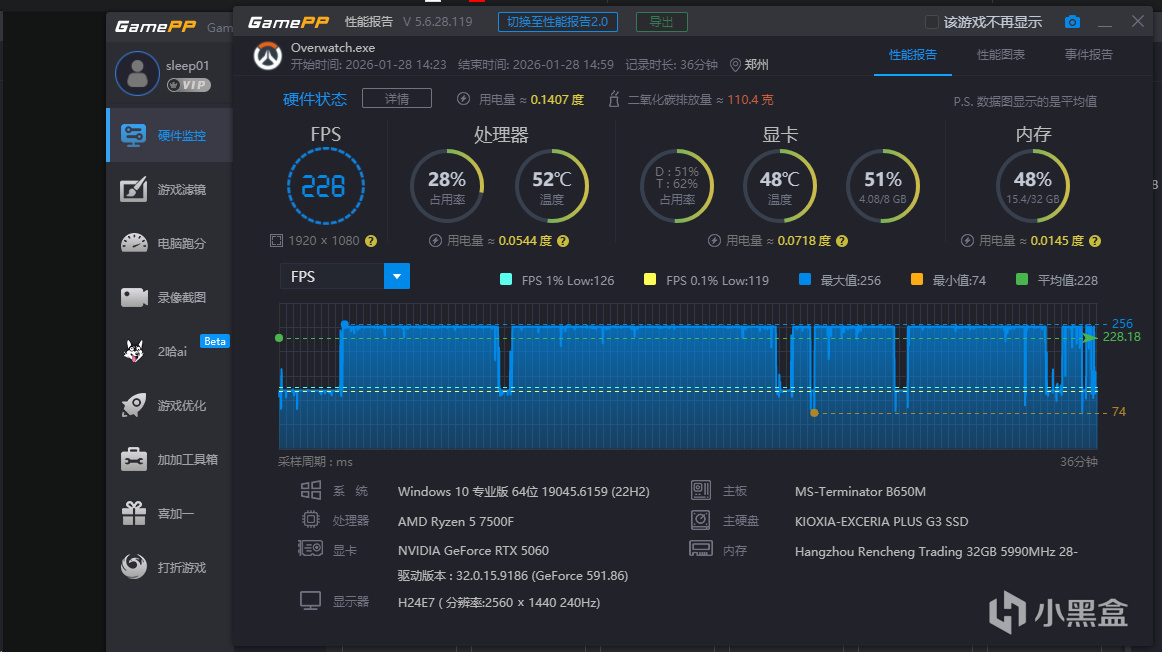Take a screenshot with the blue camera icon
This screenshot has width=1162, height=652.
[1072, 22]
